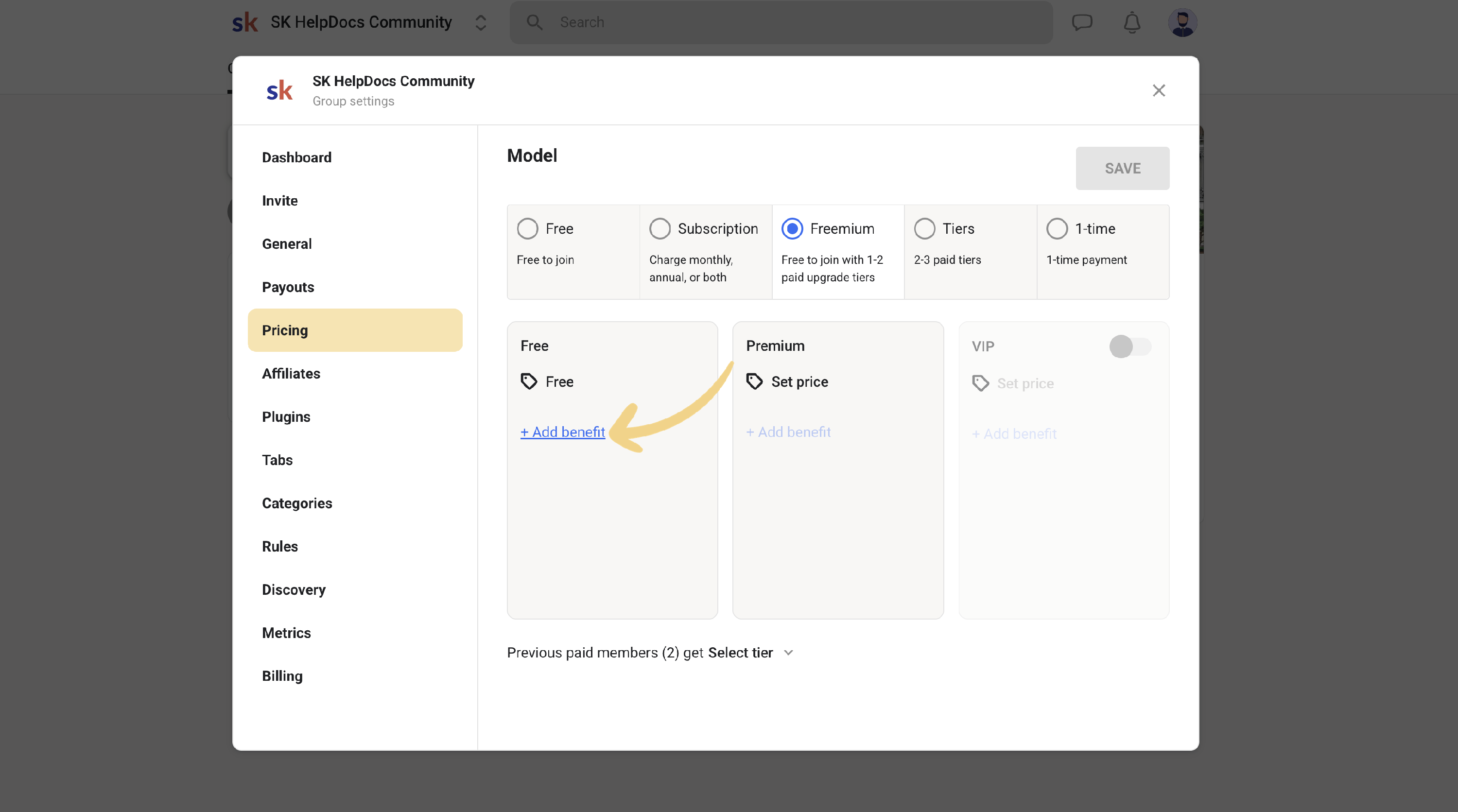Viewport: 1458px width, 812px height.
Task: Open the chat messages icon
Action: tap(1082, 23)
